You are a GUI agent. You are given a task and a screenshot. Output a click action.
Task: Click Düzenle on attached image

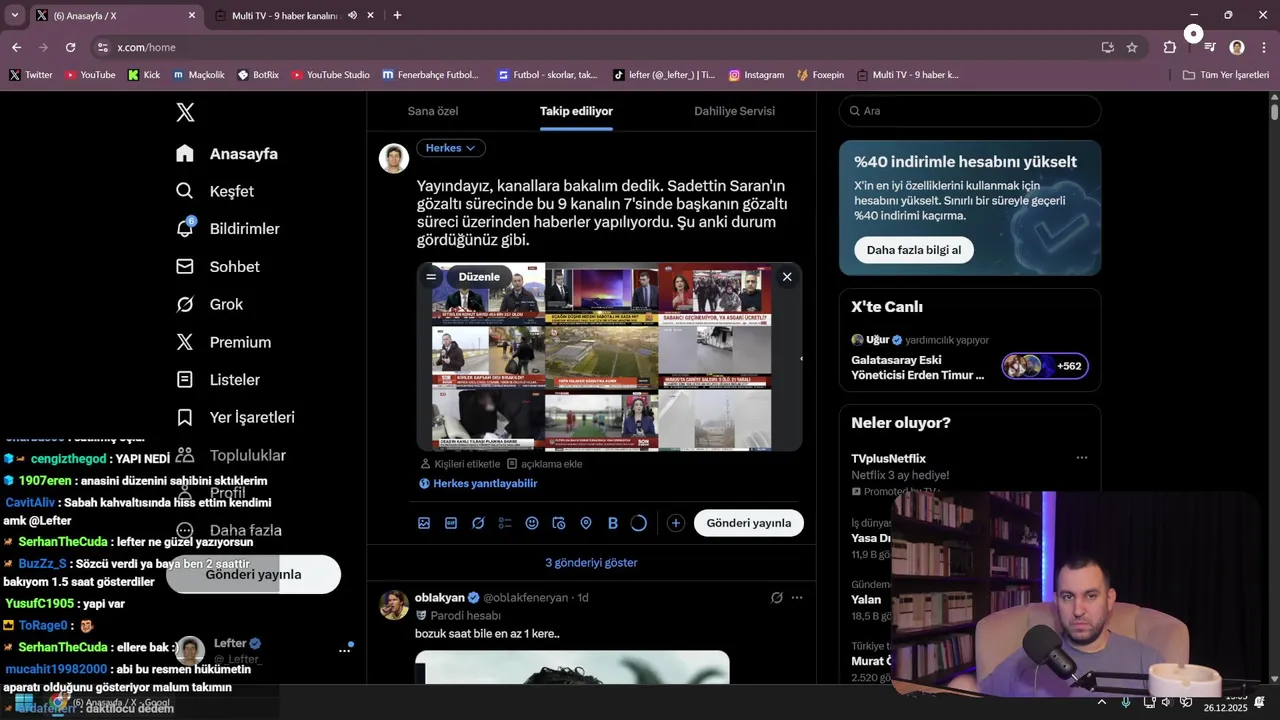[x=479, y=277]
